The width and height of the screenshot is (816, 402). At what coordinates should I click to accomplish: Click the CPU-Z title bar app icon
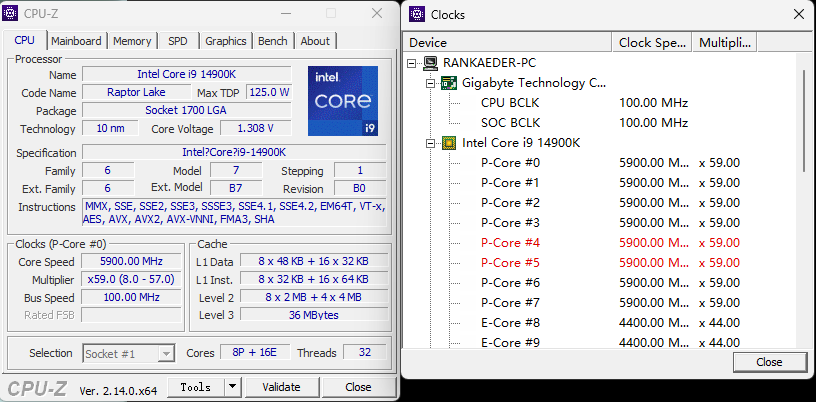(x=13, y=14)
